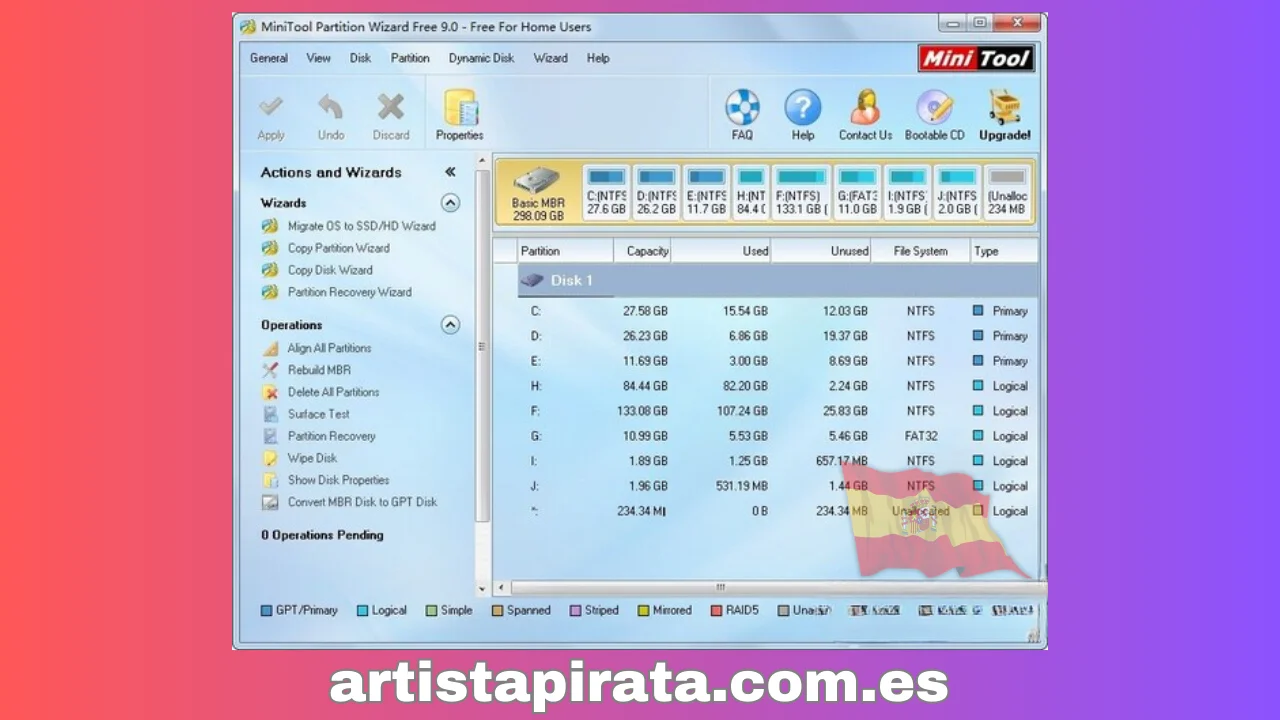
Task: Select the G: FAT32 partition row
Action: (x=778, y=436)
